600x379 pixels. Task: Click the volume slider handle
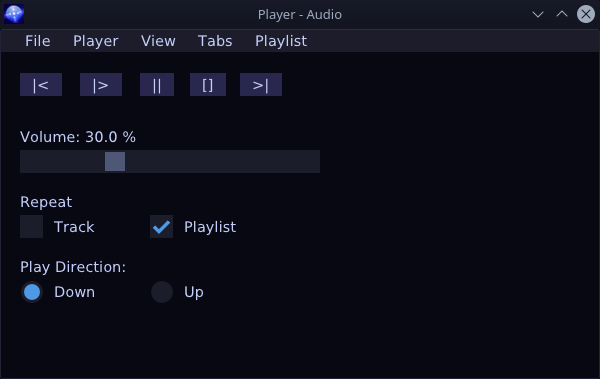(115, 162)
